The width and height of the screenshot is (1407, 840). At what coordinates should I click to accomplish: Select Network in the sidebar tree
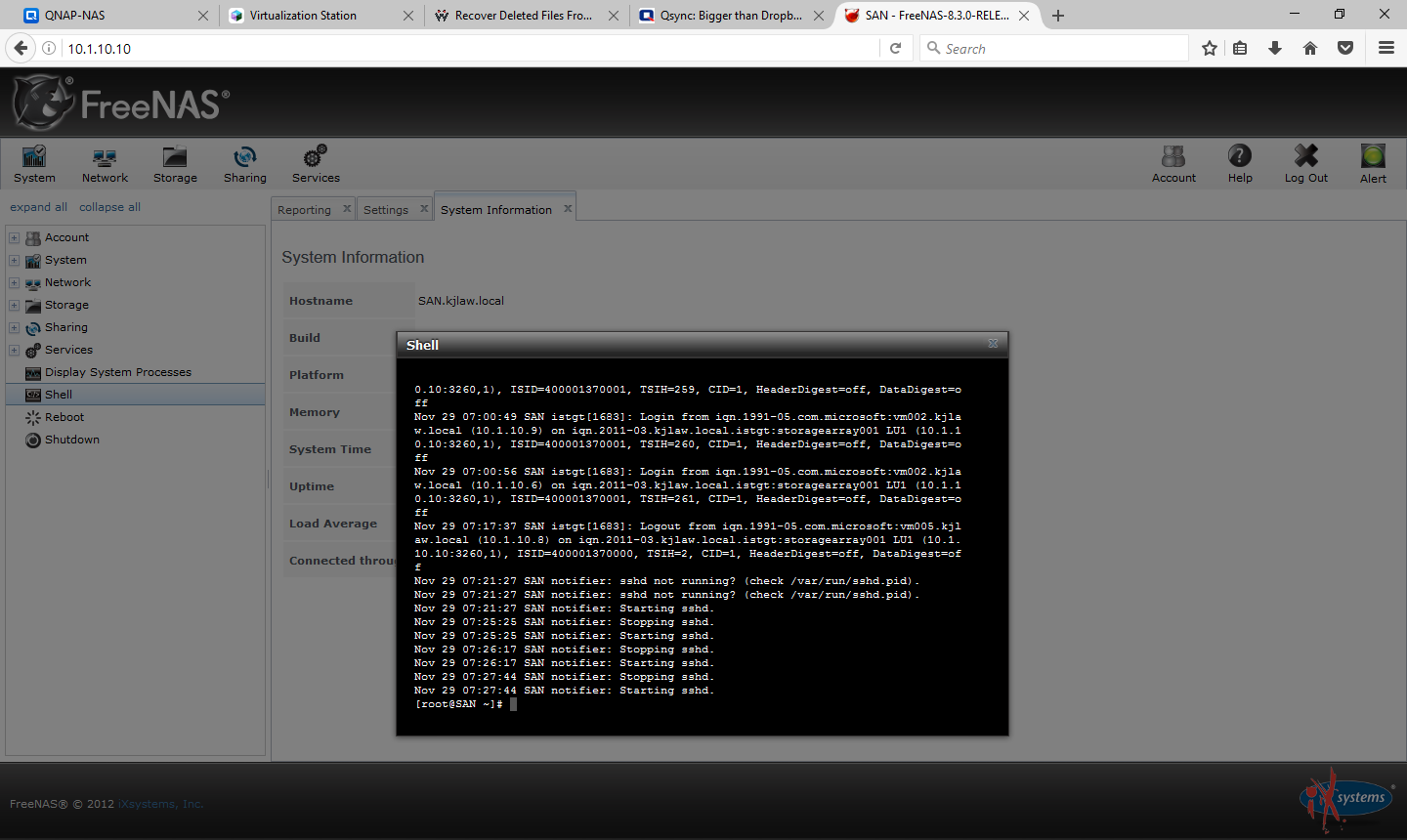[x=67, y=282]
